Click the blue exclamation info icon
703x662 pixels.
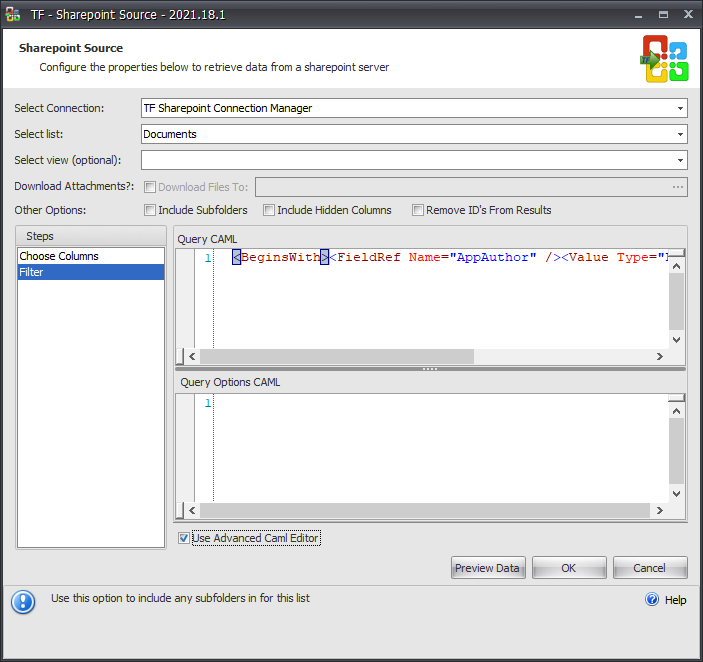tap(23, 602)
